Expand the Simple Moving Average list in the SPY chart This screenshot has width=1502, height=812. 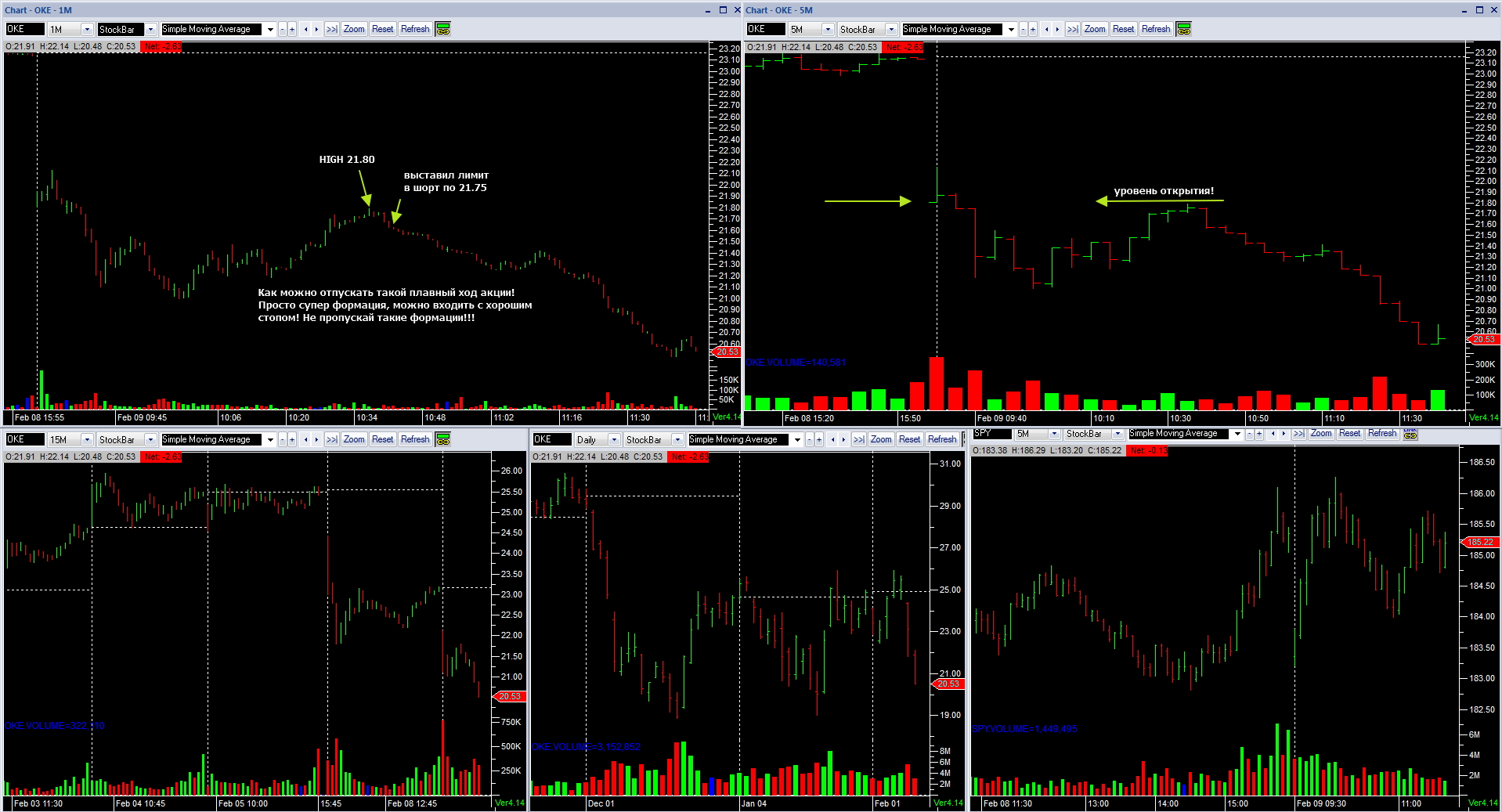point(1237,433)
